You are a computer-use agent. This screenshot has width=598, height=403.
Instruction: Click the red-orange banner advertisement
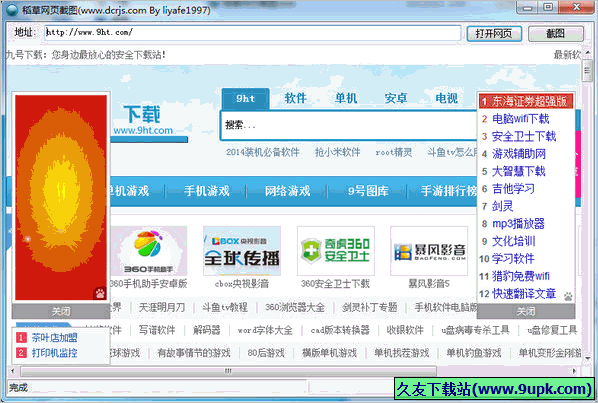coord(61,197)
